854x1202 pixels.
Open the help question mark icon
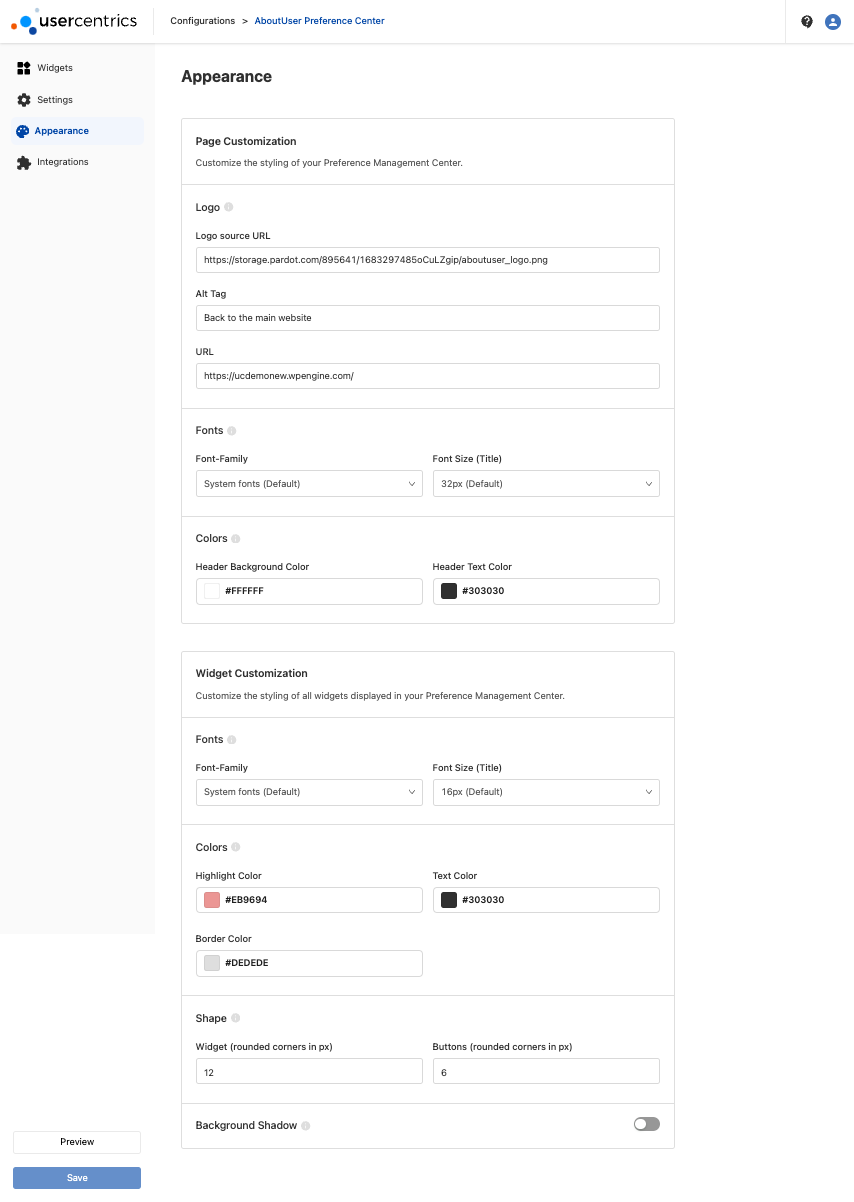pyautogui.click(x=807, y=21)
